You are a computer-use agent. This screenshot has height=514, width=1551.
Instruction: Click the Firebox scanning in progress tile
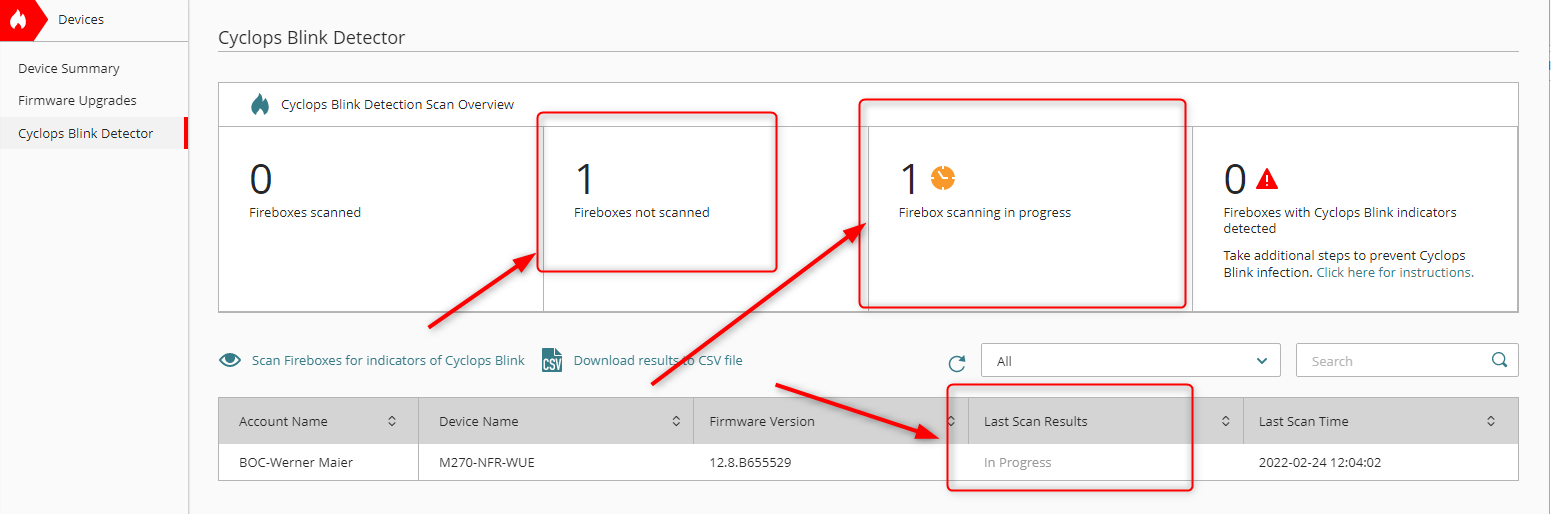(x=1030, y=219)
